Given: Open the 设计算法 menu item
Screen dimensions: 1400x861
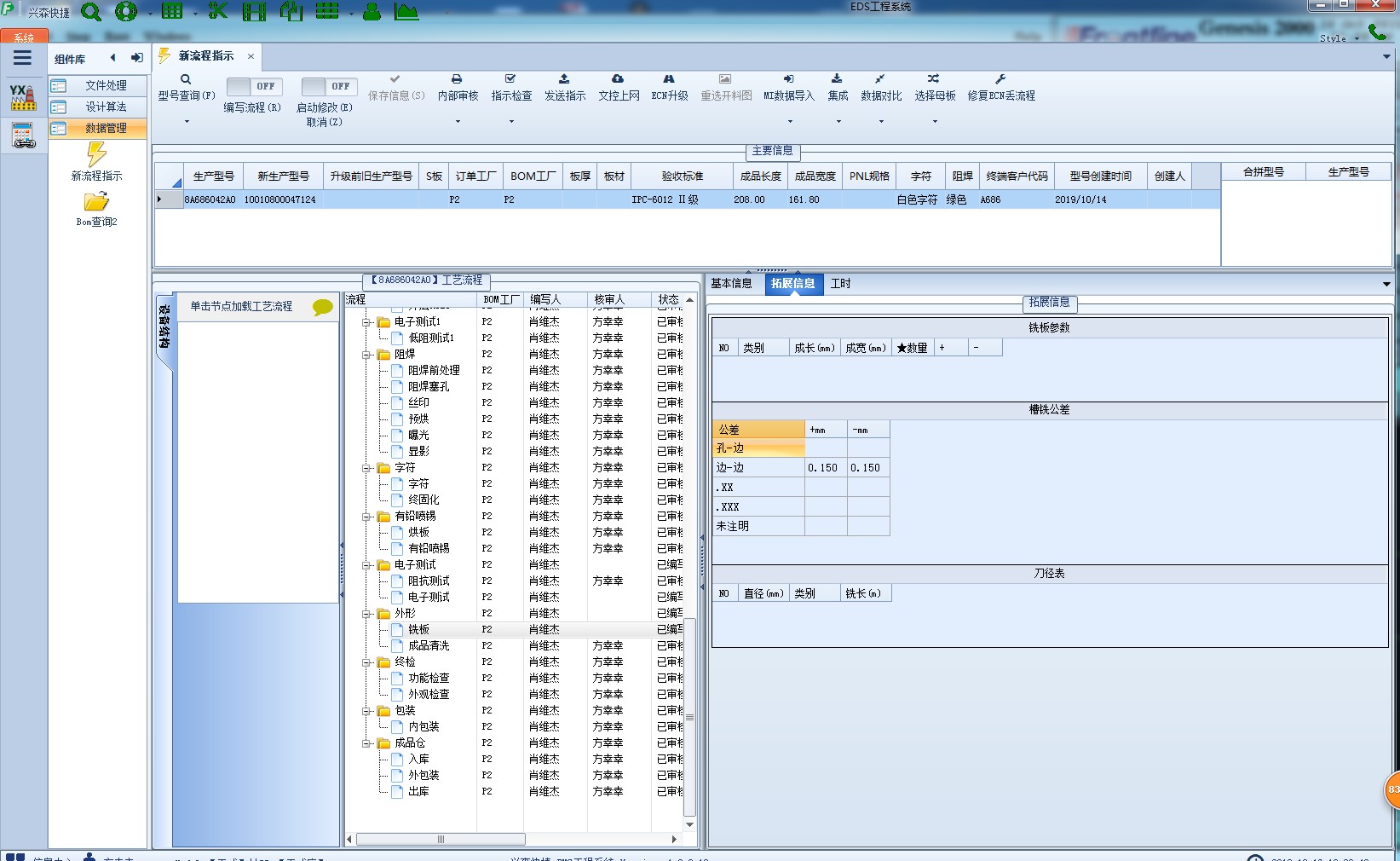Looking at the screenshot, I should point(97,107).
